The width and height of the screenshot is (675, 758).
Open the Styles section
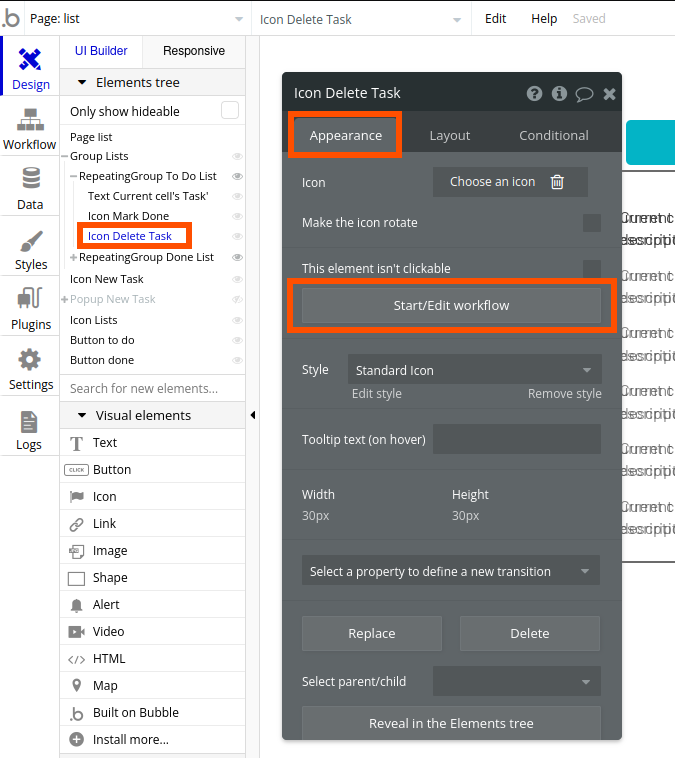[30, 248]
